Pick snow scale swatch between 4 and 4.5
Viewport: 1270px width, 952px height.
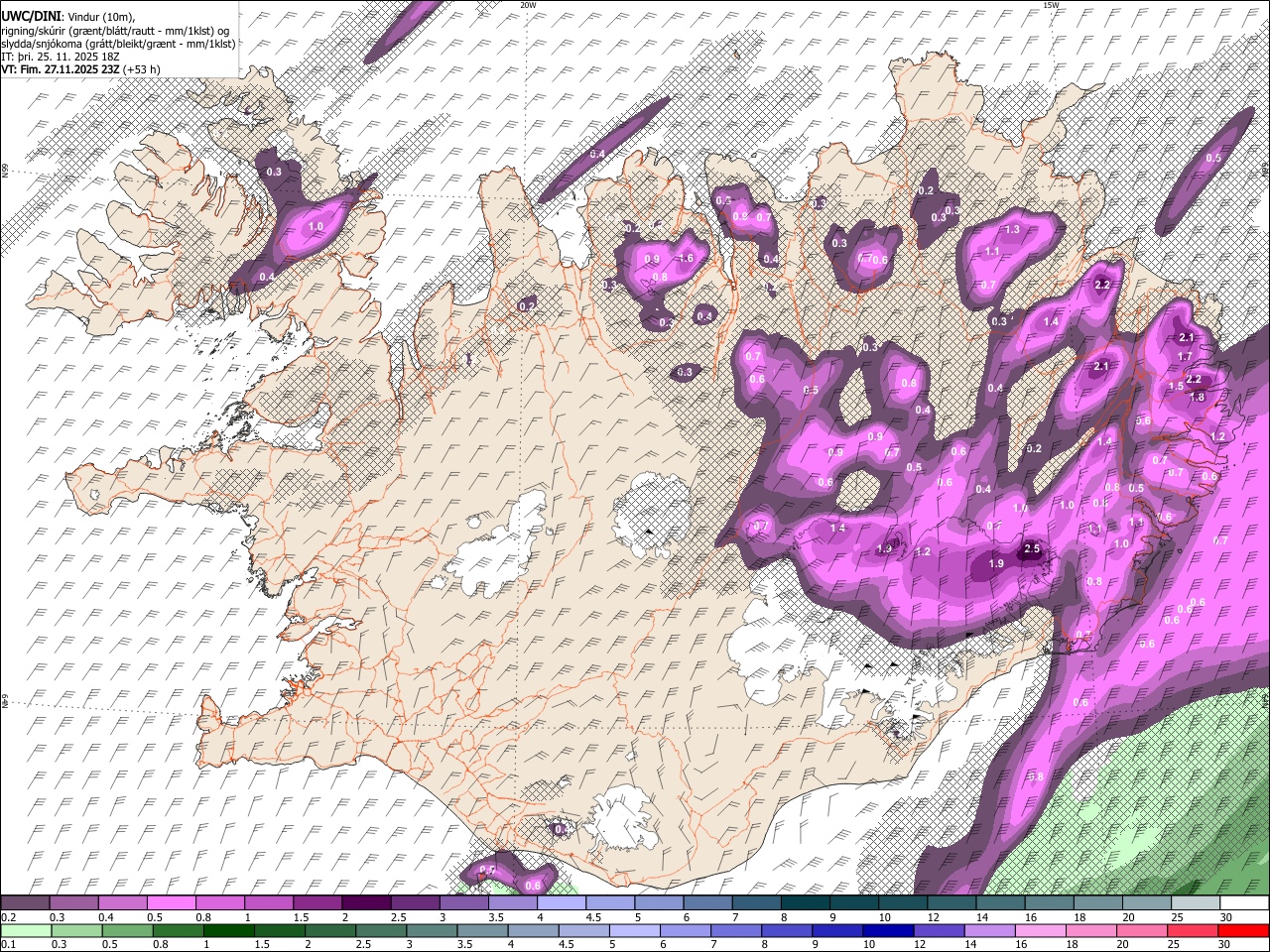[562, 902]
